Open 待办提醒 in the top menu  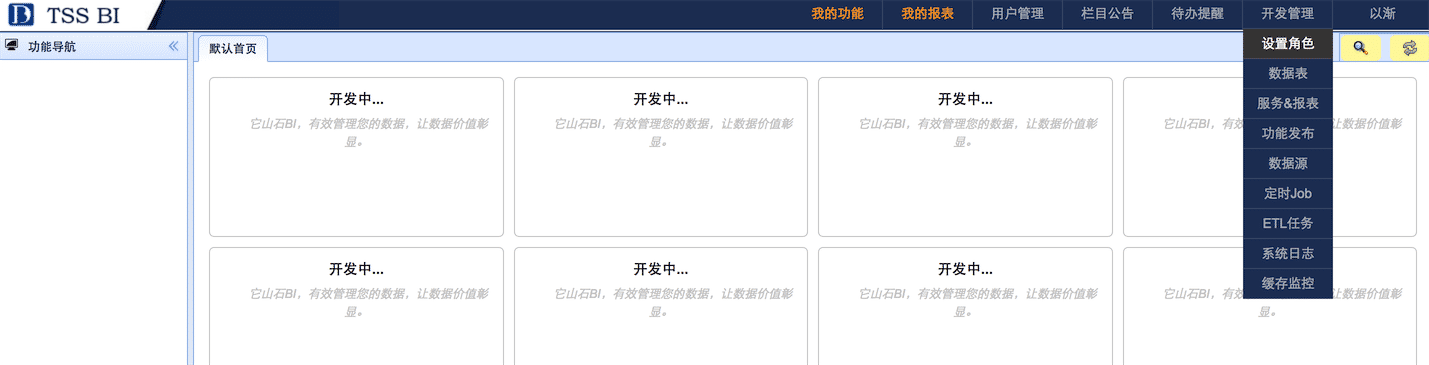1197,14
